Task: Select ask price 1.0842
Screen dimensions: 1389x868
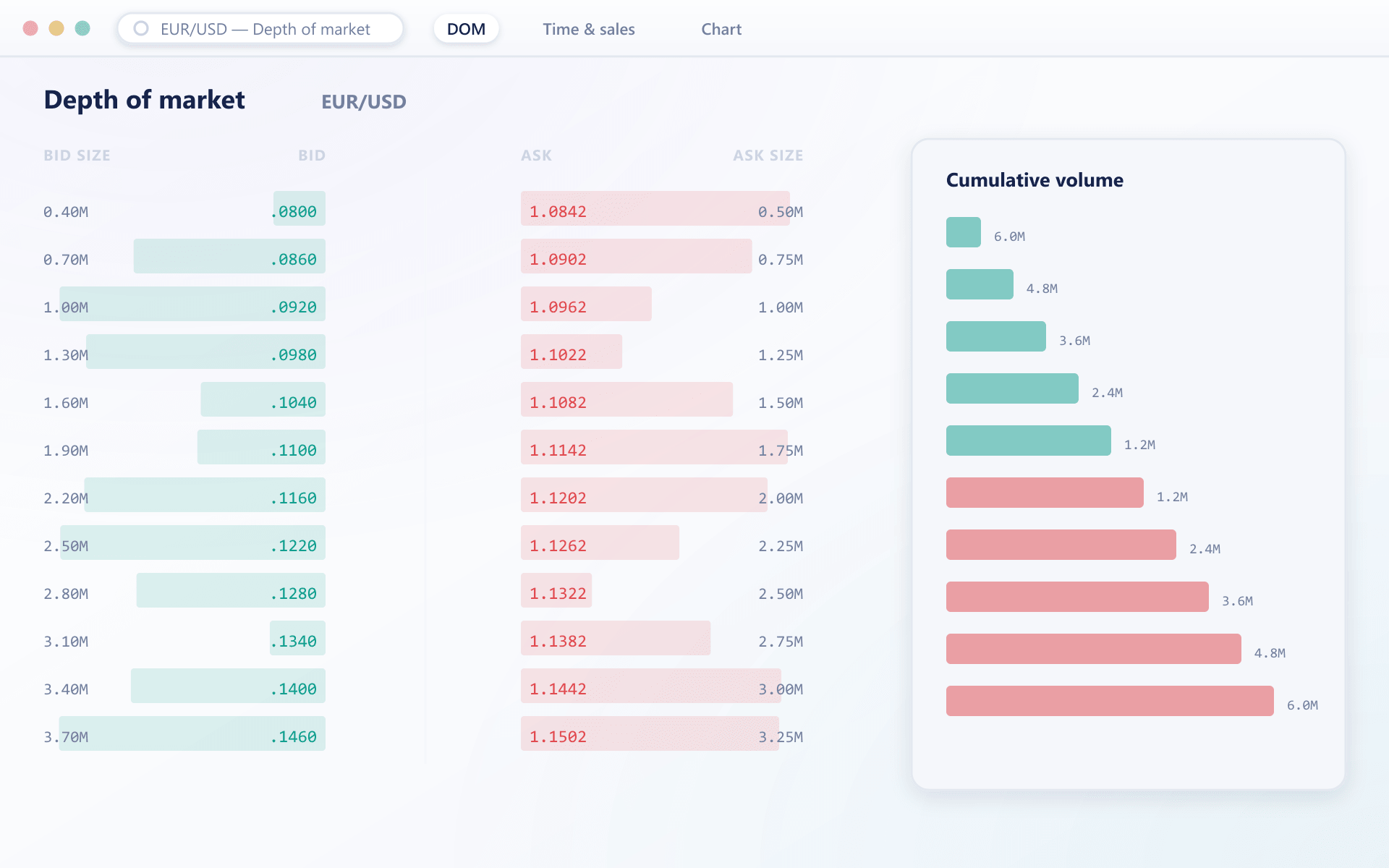Action: 558,212
